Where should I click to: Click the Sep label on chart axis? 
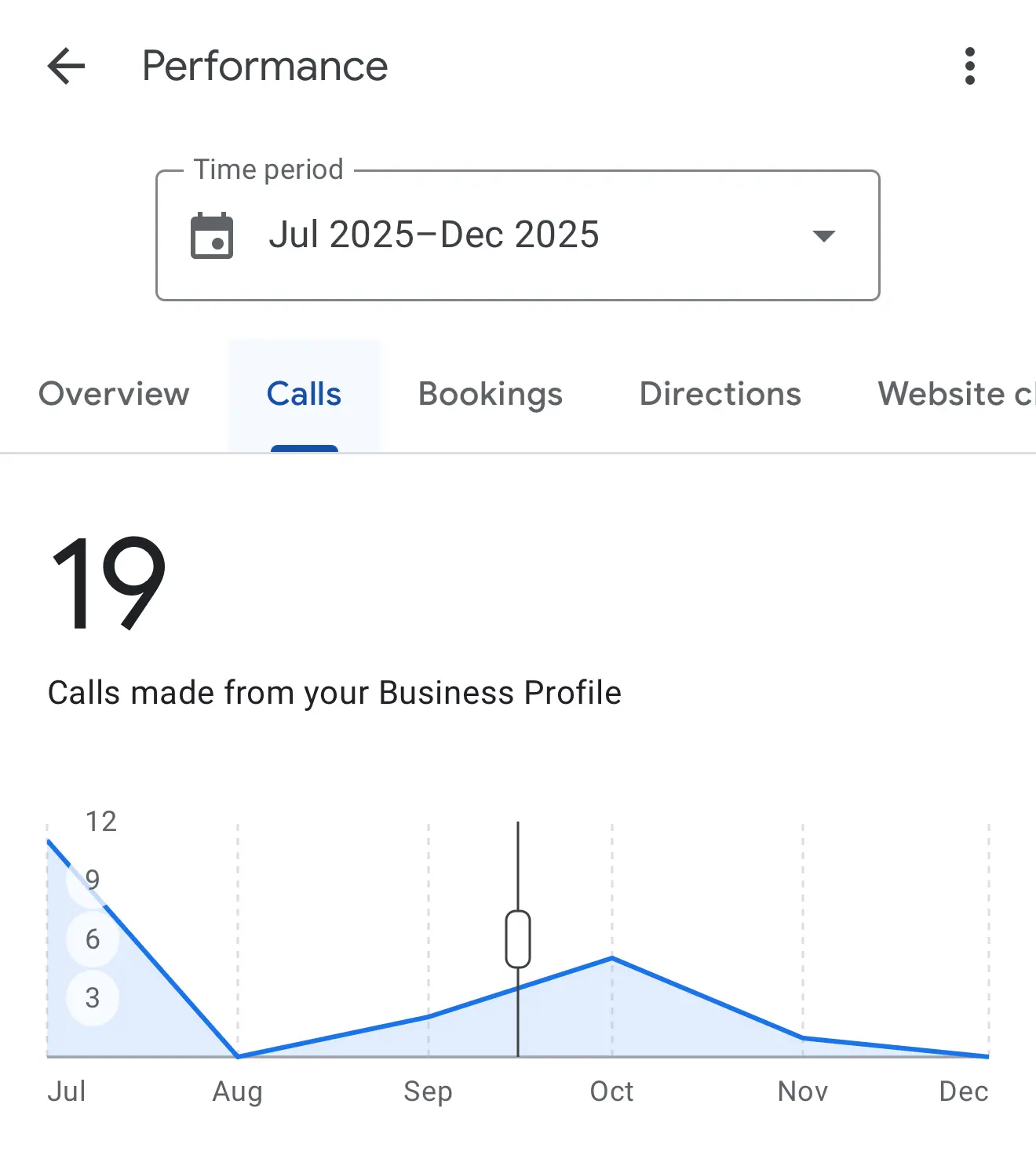point(429,1091)
